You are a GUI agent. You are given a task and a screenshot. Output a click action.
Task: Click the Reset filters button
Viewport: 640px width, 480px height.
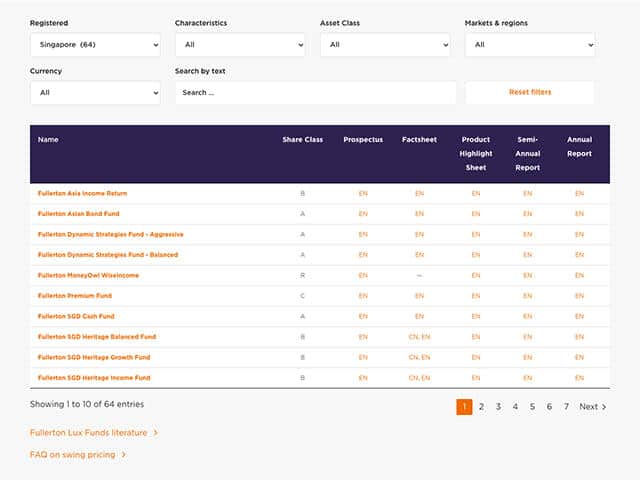point(530,92)
